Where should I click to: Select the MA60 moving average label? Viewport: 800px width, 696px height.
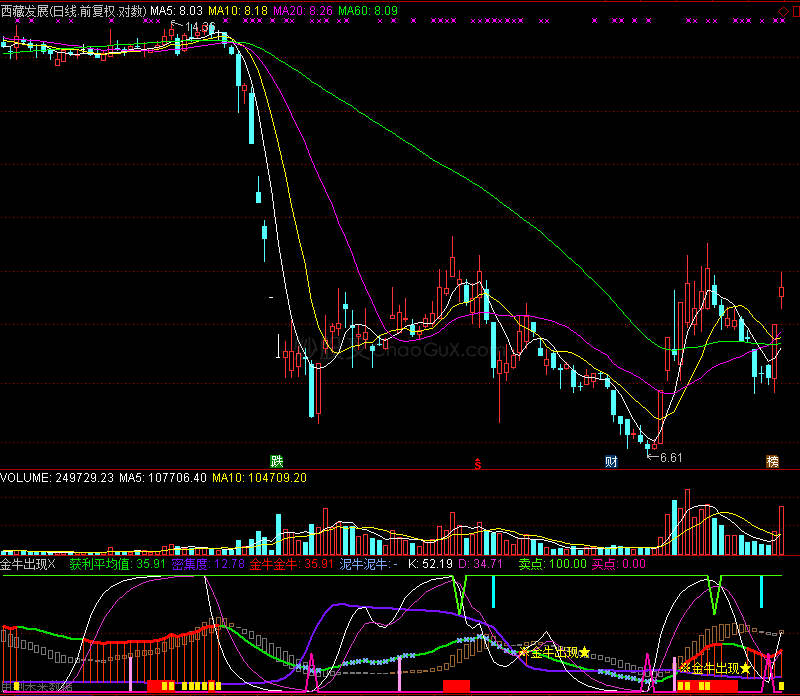pyautogui.click(x=368, y=11)
